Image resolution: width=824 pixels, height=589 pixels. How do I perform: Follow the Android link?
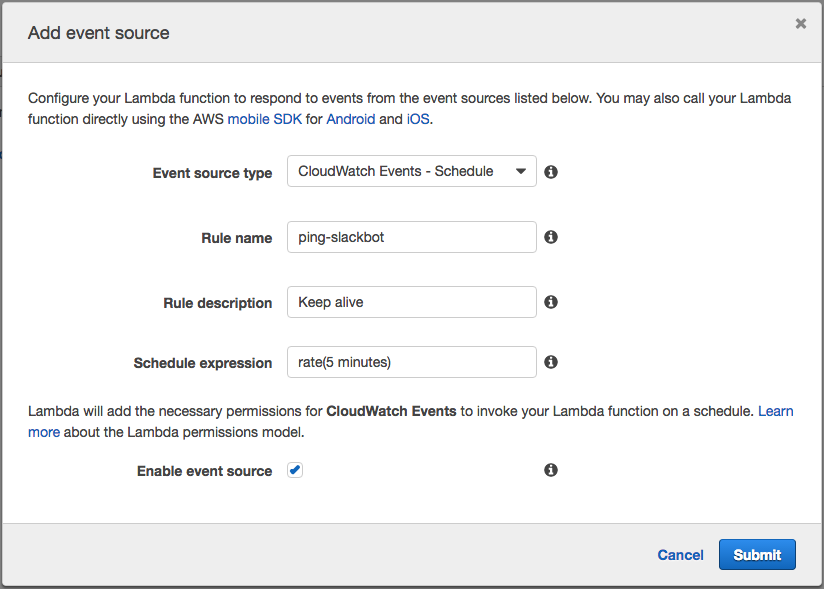[x=350, y=118]
